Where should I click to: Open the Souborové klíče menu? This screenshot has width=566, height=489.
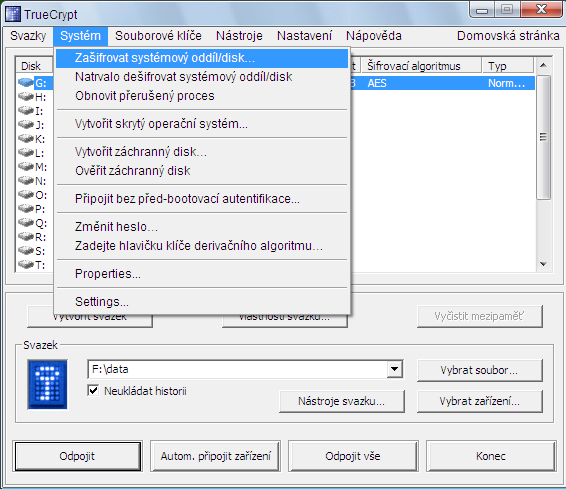pyautogui.click(x=158, y=36)
